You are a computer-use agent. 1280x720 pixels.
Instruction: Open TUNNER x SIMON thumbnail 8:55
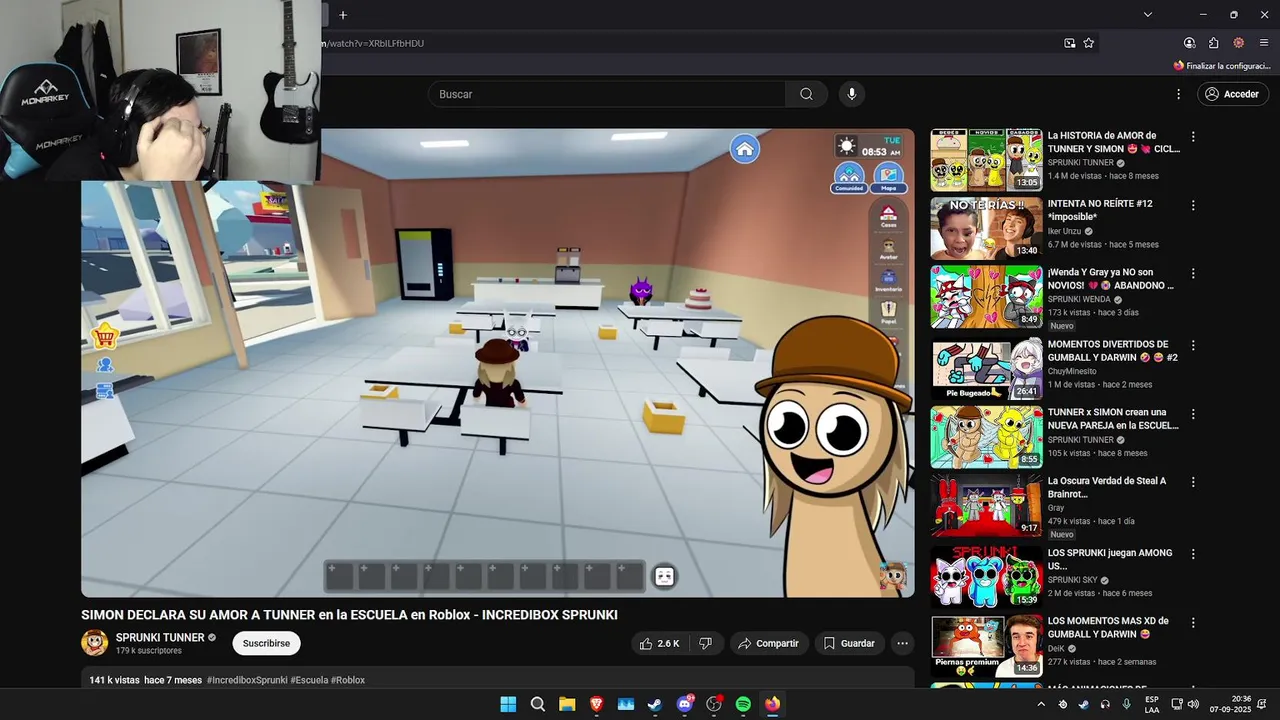coord(986,436)
